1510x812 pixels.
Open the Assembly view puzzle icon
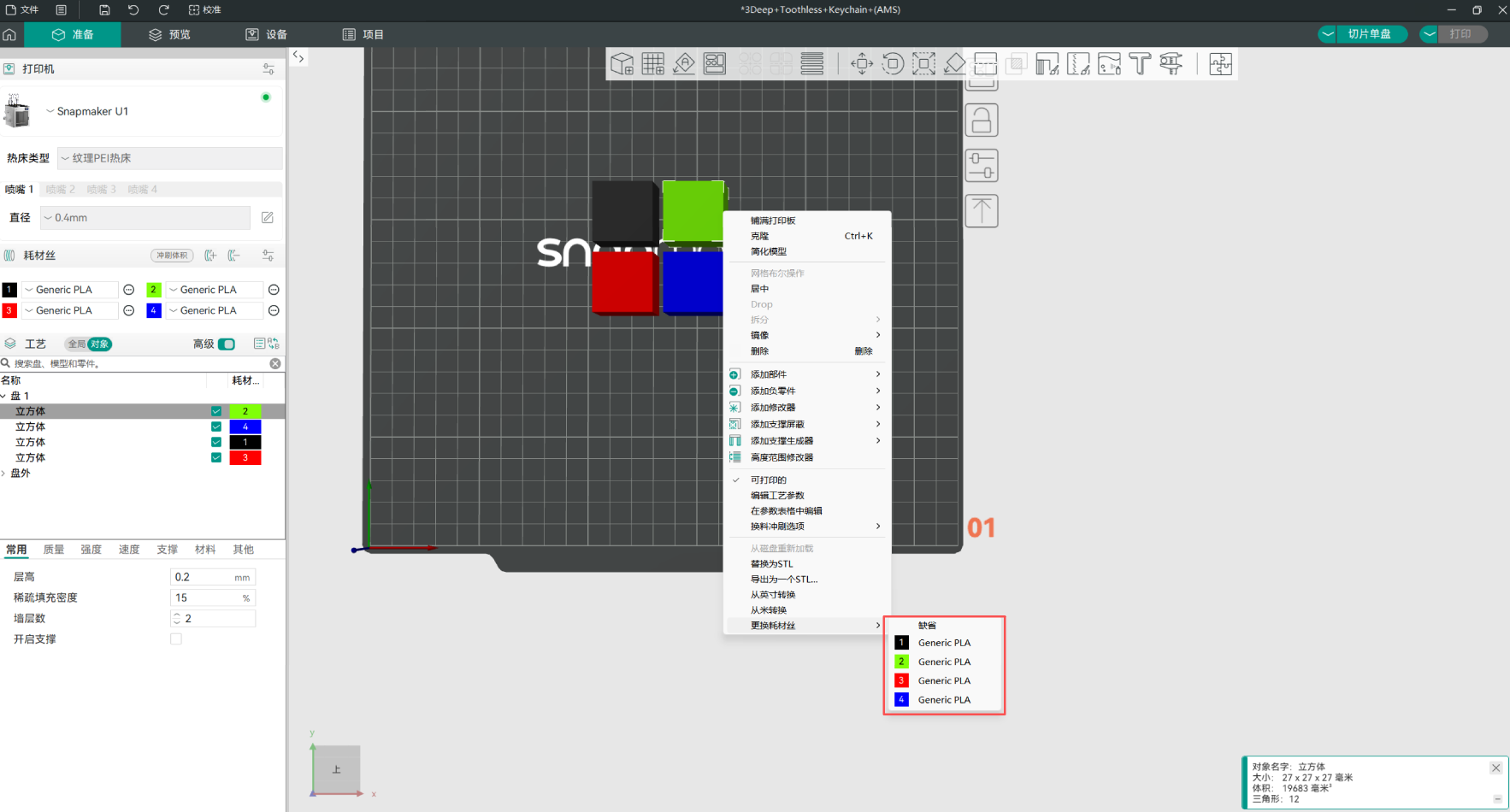coord(1220,63)
